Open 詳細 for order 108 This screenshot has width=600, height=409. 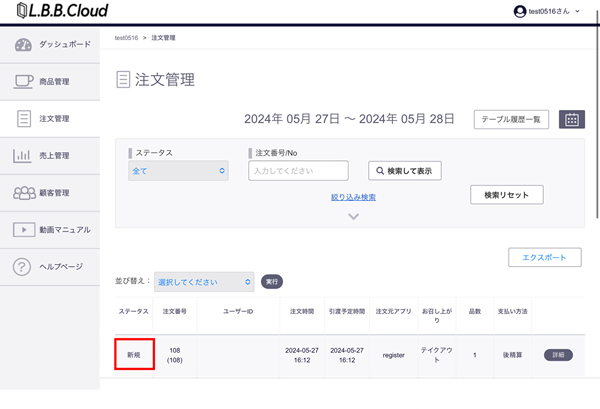tap(557, 355)
